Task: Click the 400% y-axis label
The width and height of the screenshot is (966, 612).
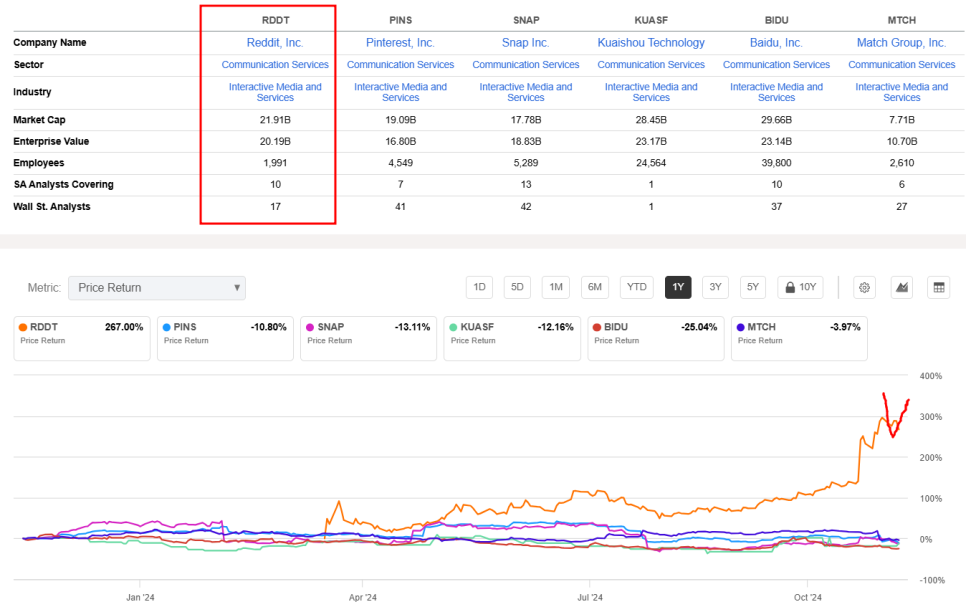Action: click(931, 376)
